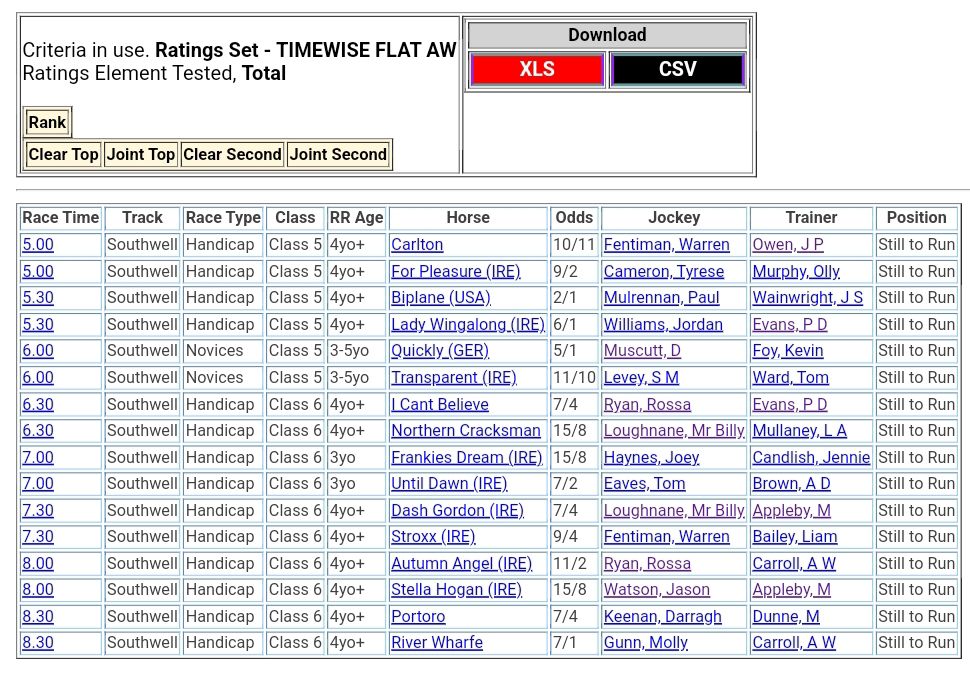
Task: Download the ratings as XLS
Action: click(537, 70)
